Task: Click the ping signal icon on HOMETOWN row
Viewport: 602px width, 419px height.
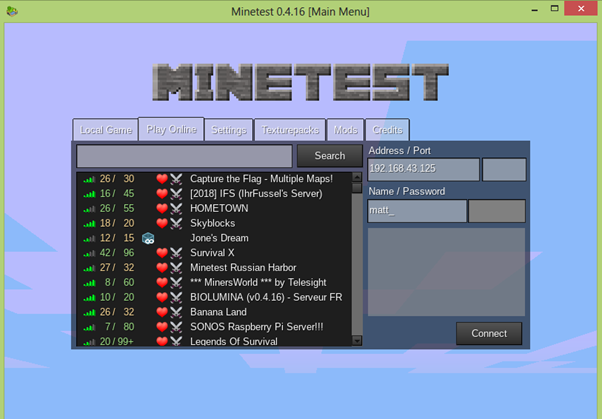Action: click(89, 209)
